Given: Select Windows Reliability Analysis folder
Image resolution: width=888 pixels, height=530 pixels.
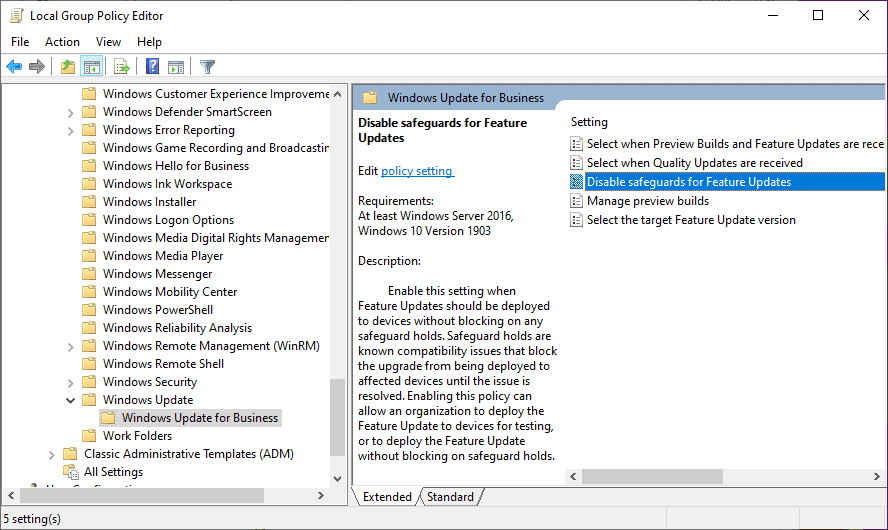Looking at the screenshot, I should [x=177, y=328].
